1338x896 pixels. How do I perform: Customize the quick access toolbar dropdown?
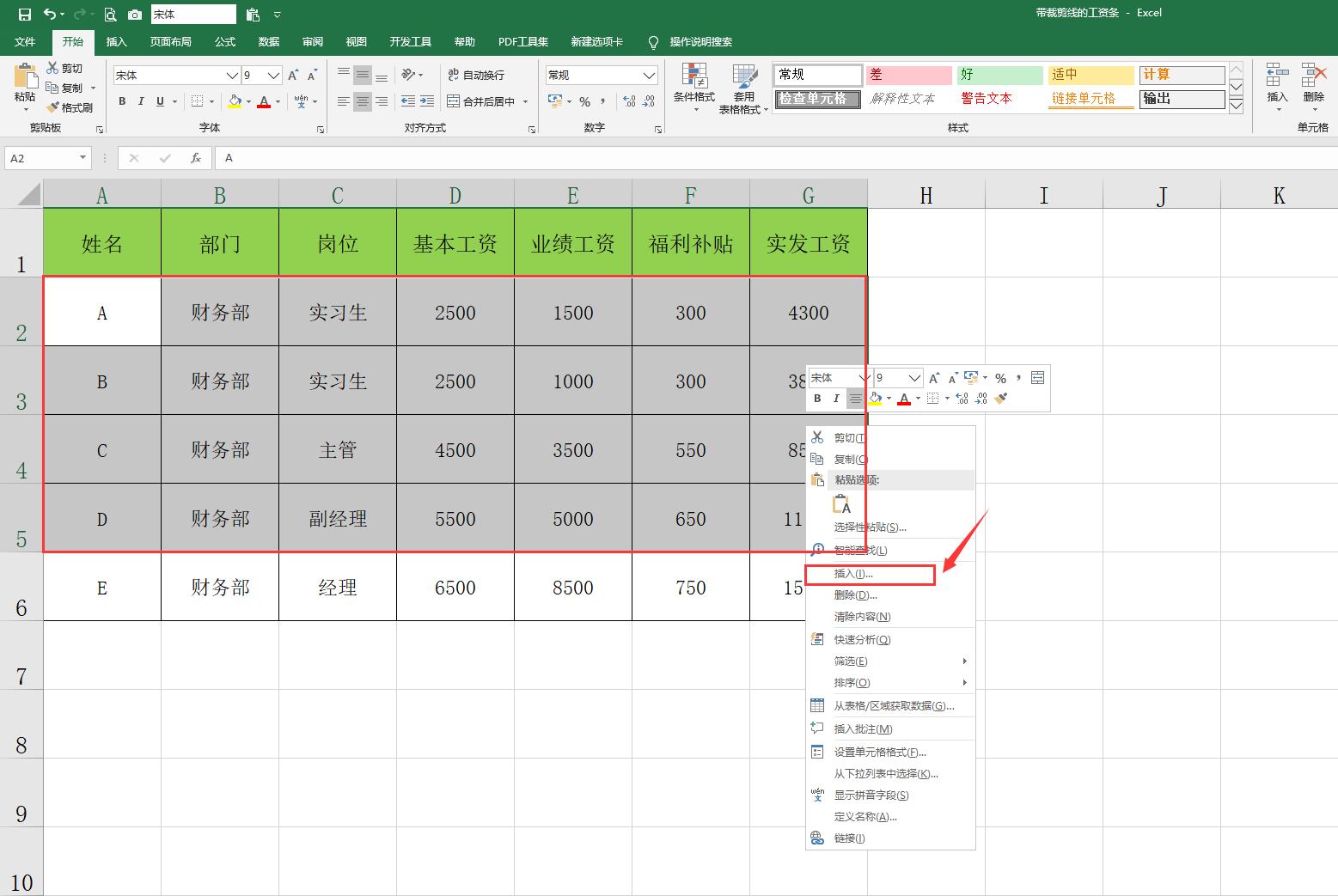[277, 15]
